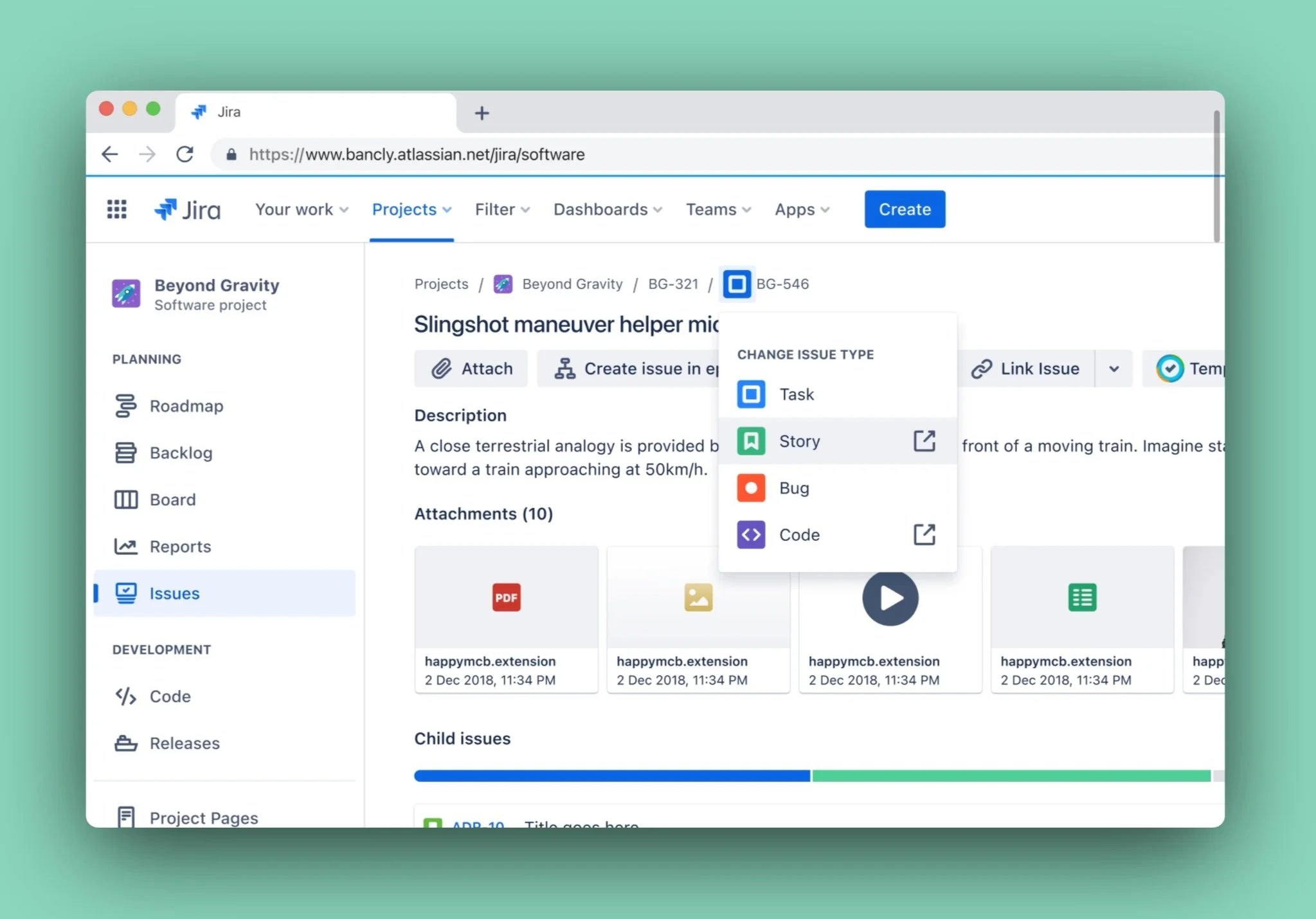This screenshot has height=919, width=1316.
Task: Open the Roadmap sidebar item
Action: click(x=186, y=406)
